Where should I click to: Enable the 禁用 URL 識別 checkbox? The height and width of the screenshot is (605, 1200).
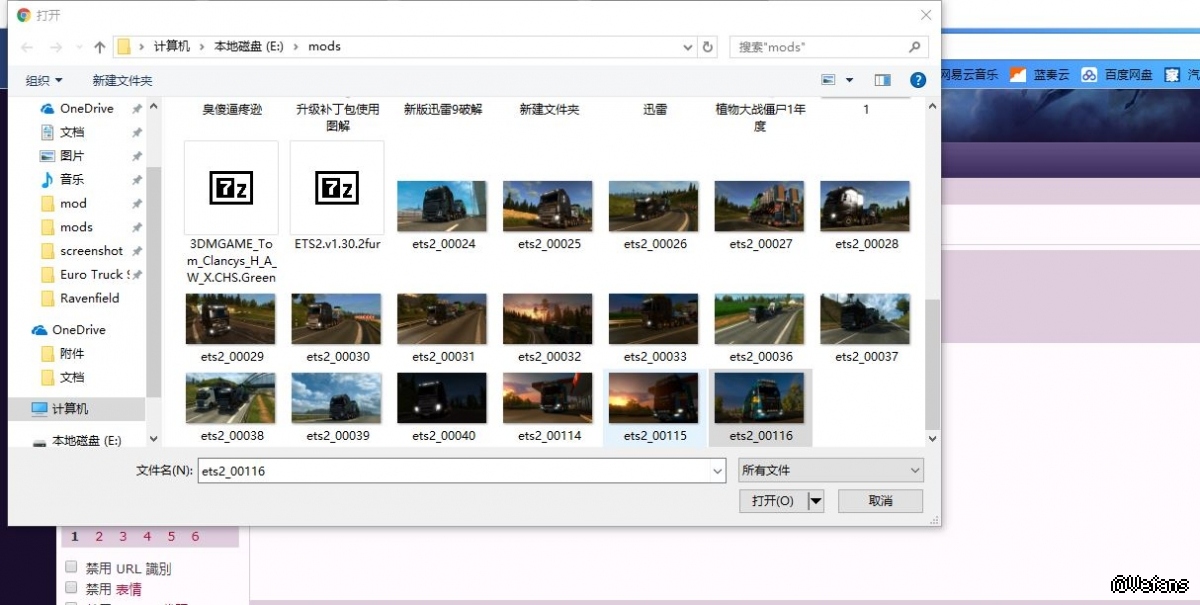[x=71, y=567]
